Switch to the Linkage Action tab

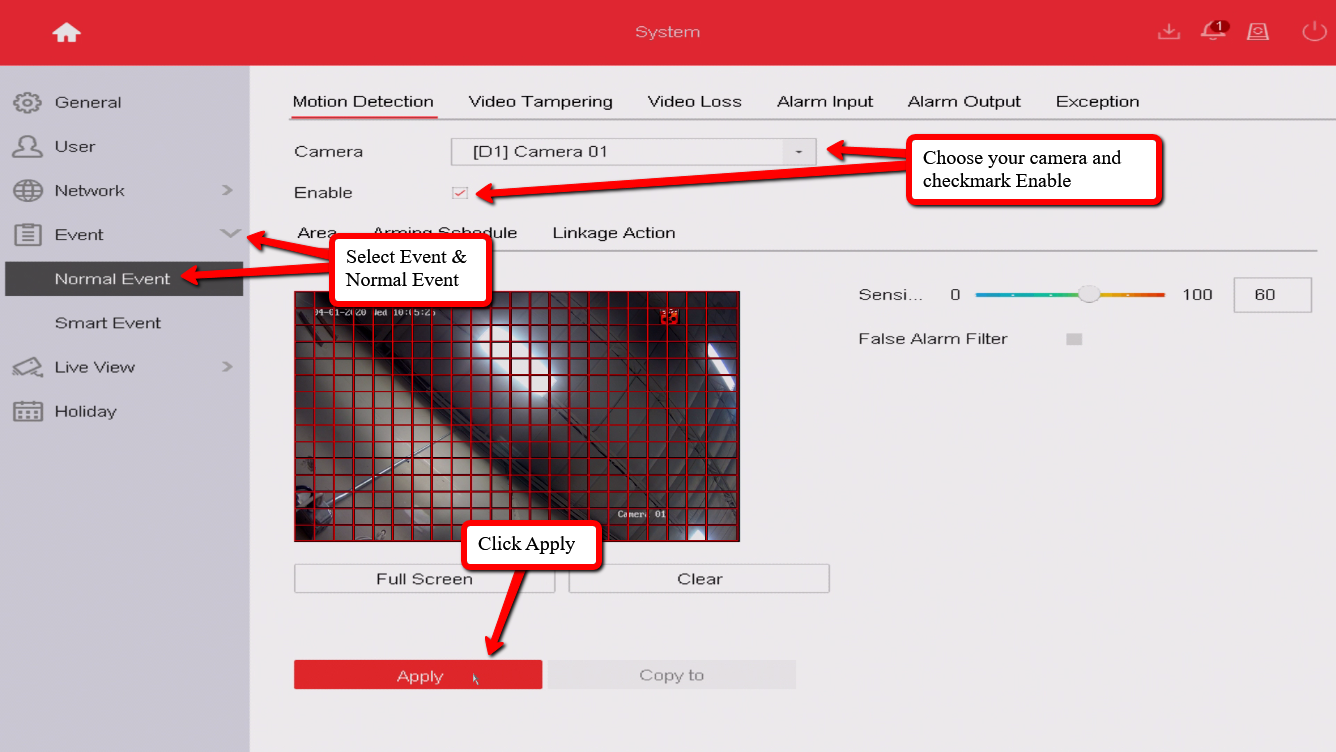[x=613, y=233]
